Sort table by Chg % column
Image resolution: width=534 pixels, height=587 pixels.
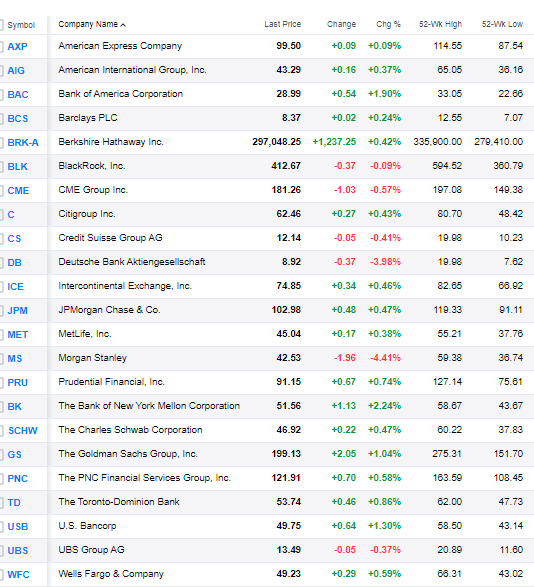click(x=388, y=24)
